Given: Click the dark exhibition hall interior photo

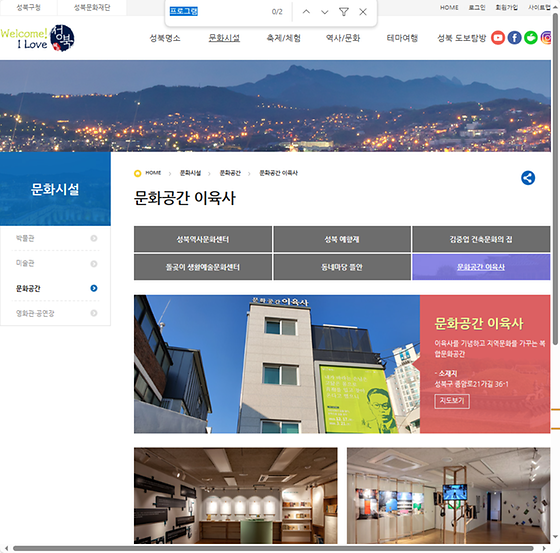Looking at the screenshot, I should coord(235,495).
